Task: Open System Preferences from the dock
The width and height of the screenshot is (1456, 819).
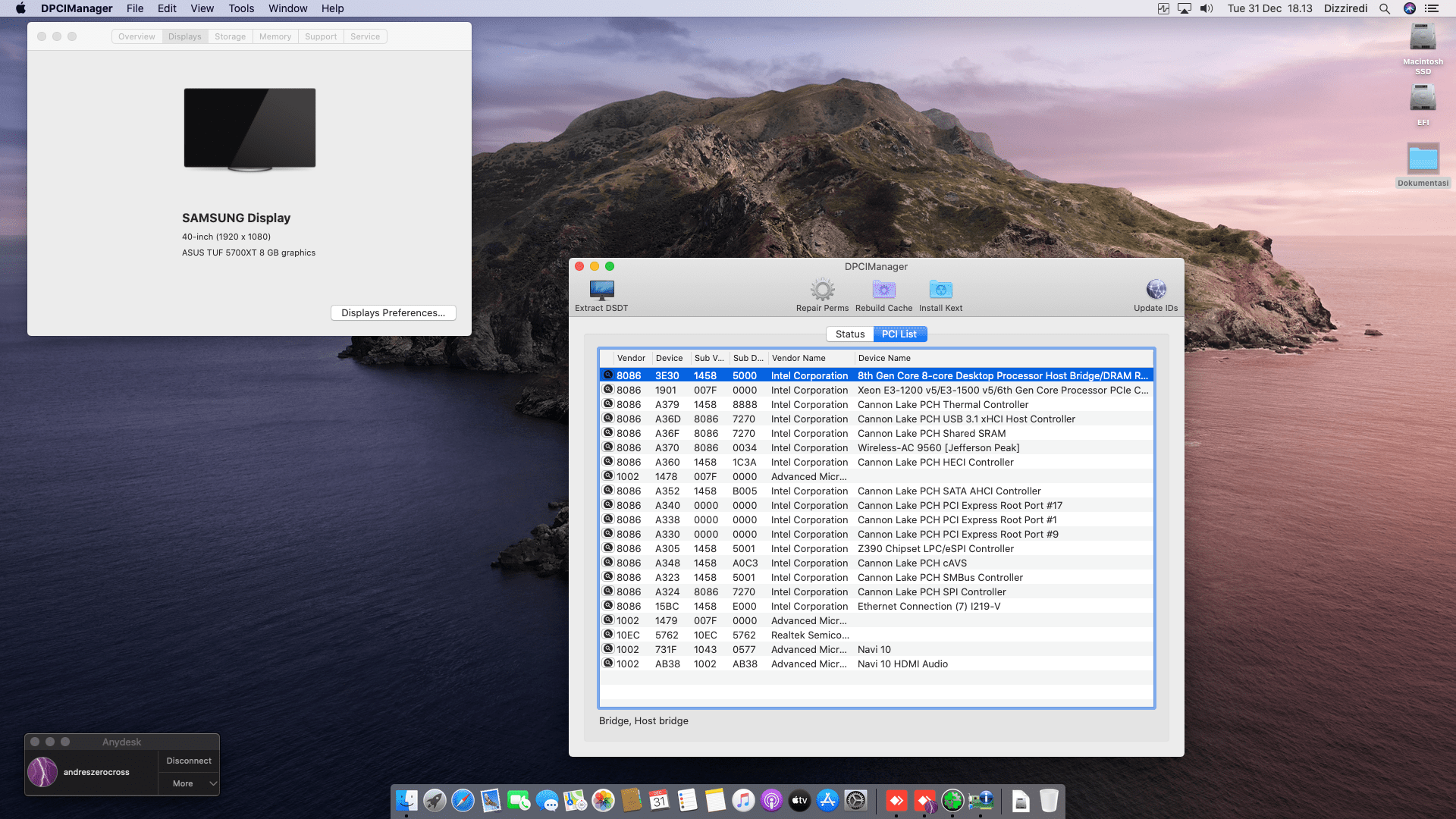Action: (x=855, y=801)
